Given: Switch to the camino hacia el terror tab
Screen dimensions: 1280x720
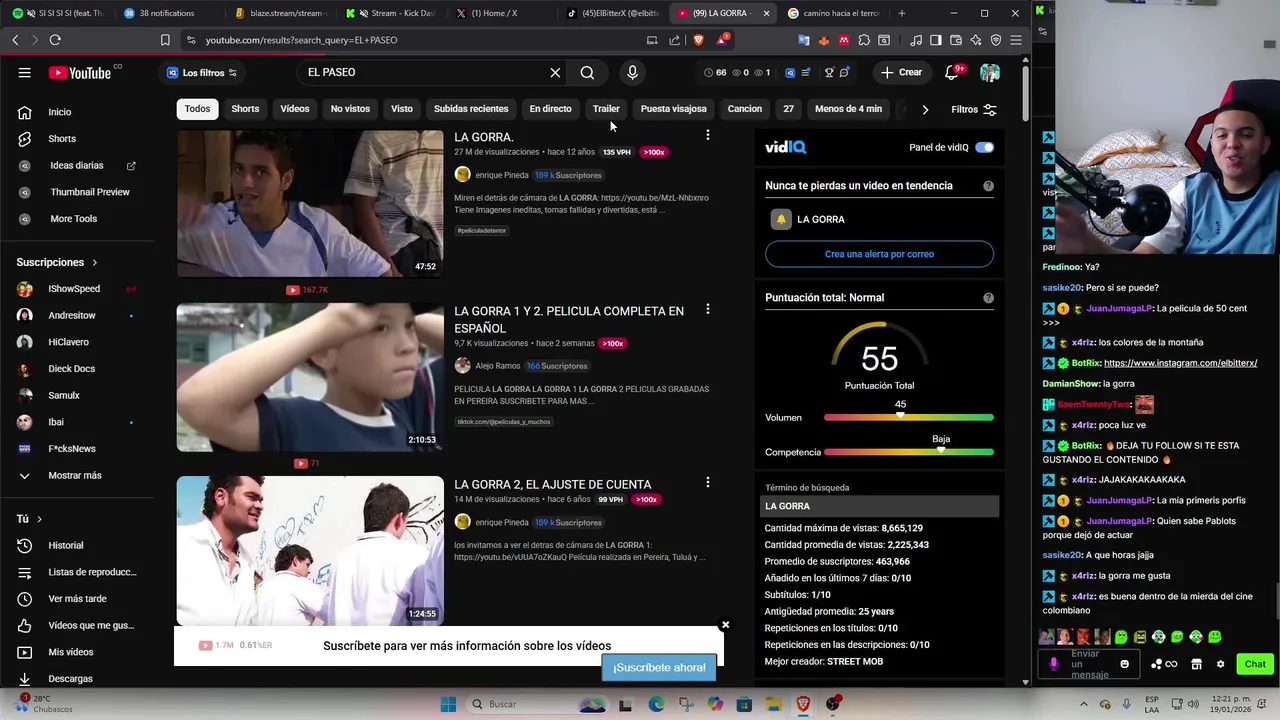Looking at the screenshot, I should pyautogui.click(x=832, y=13).
